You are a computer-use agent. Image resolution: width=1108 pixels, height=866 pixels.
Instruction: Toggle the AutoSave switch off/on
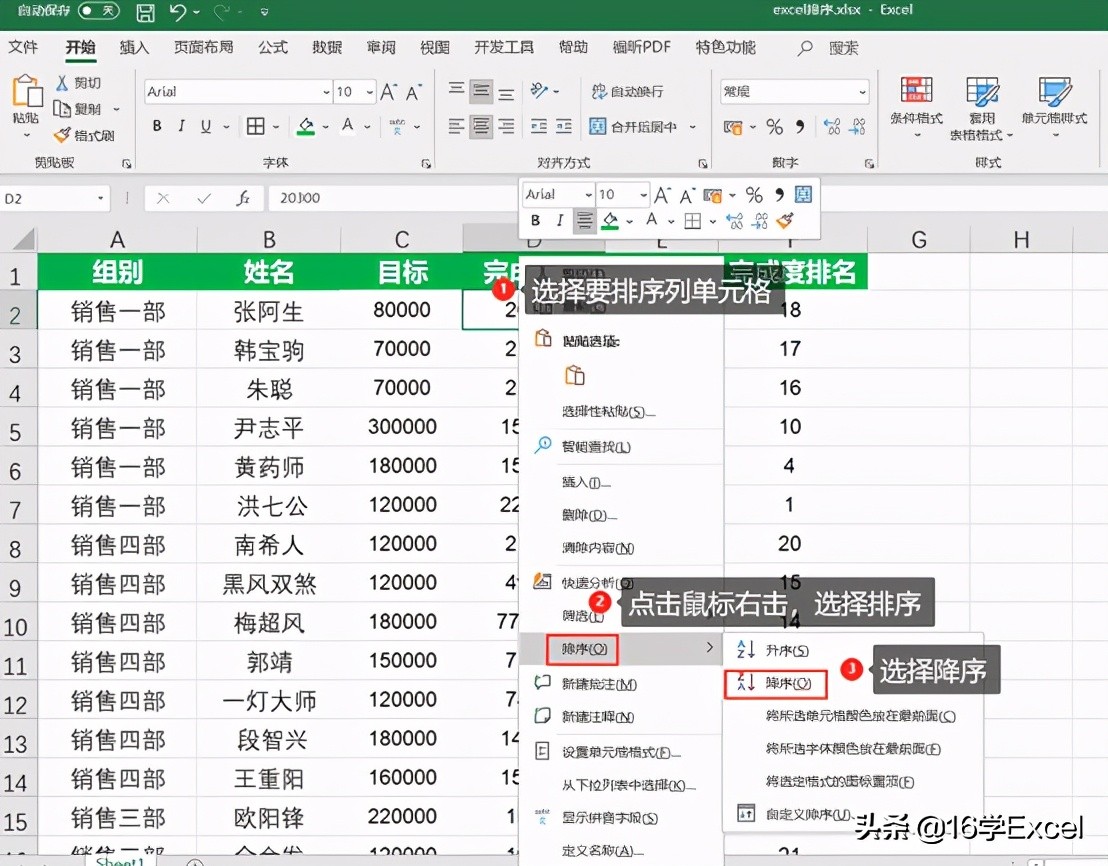coord(98,11)
